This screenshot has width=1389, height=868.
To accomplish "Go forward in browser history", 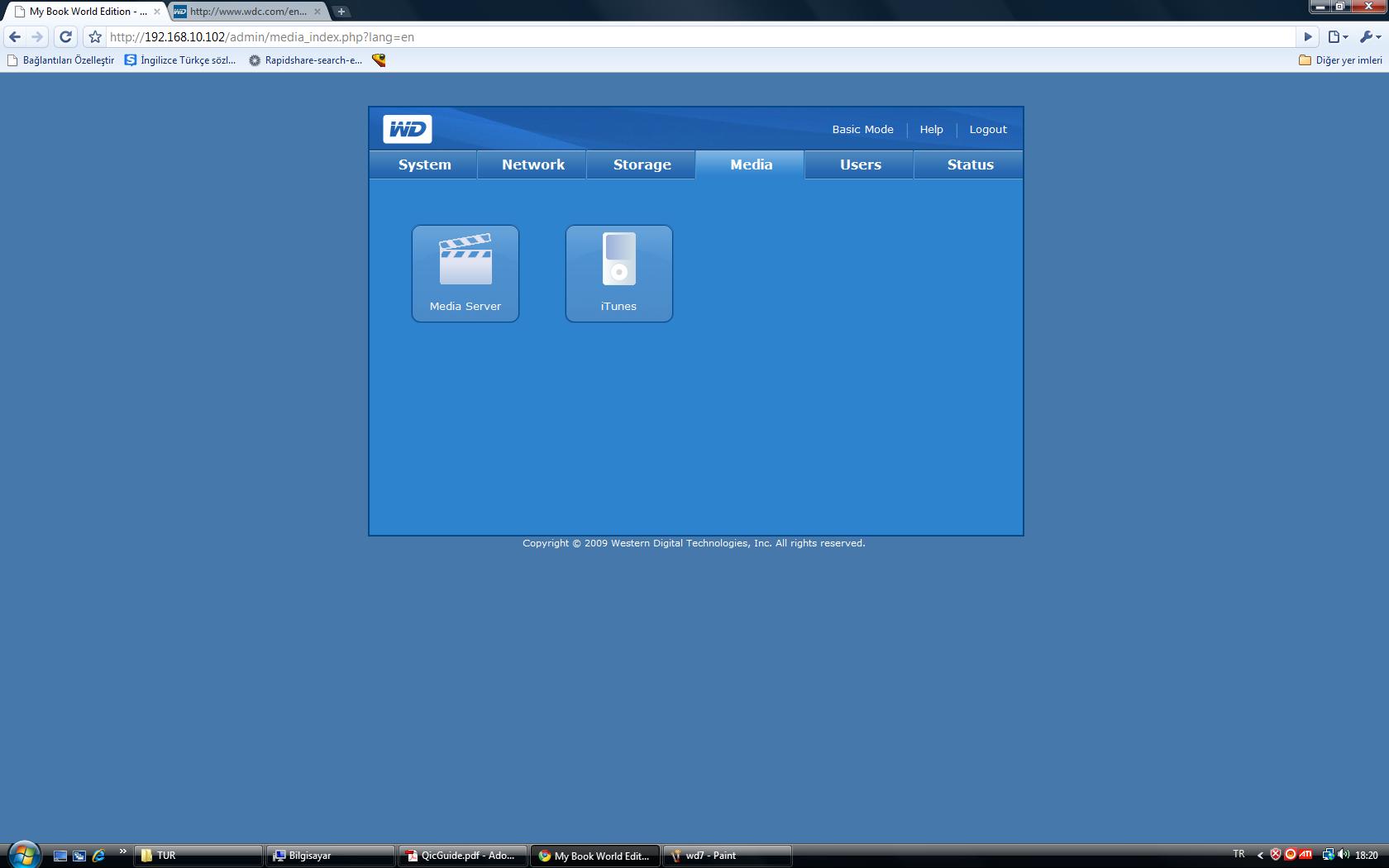I will [x=37, y=36].
